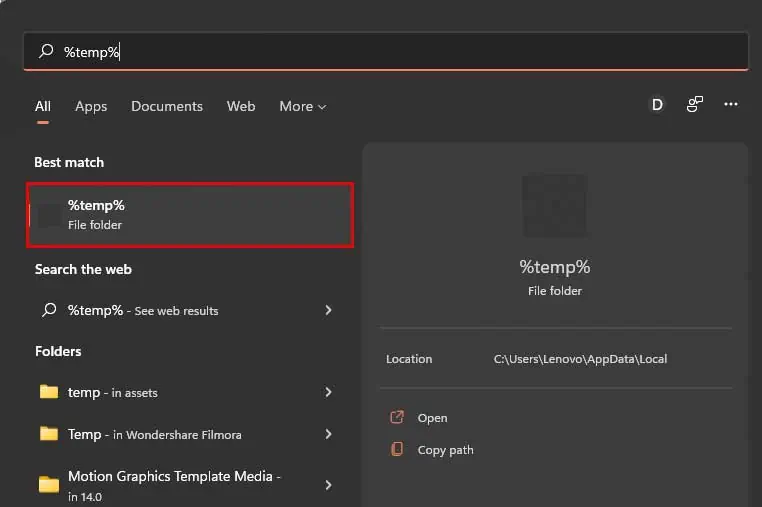
Task: Open the %temp% best match result
Action: point(190,214)
